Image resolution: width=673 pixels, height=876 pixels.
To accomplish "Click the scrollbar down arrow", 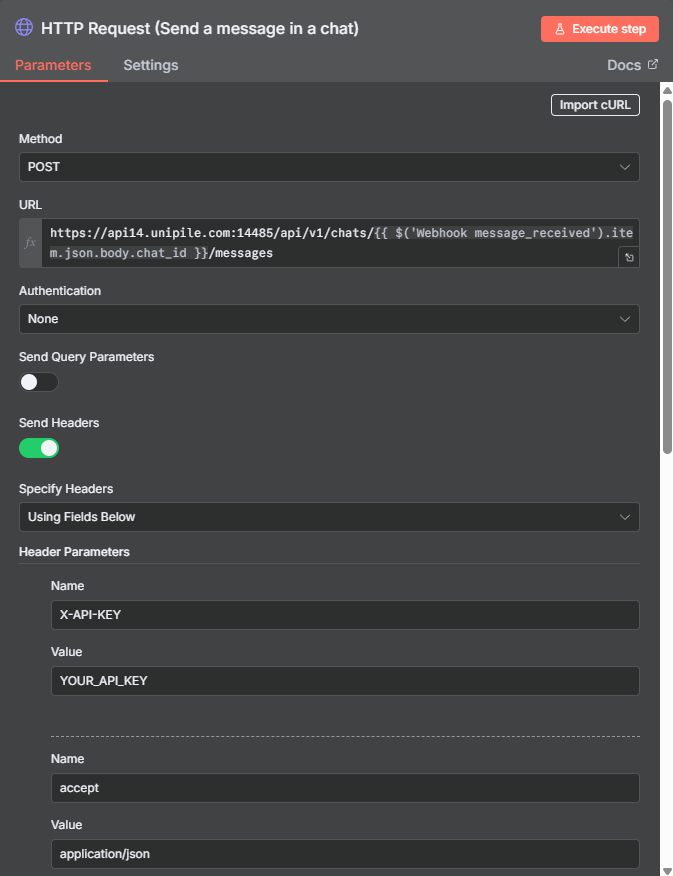I will tap(667, 870).
